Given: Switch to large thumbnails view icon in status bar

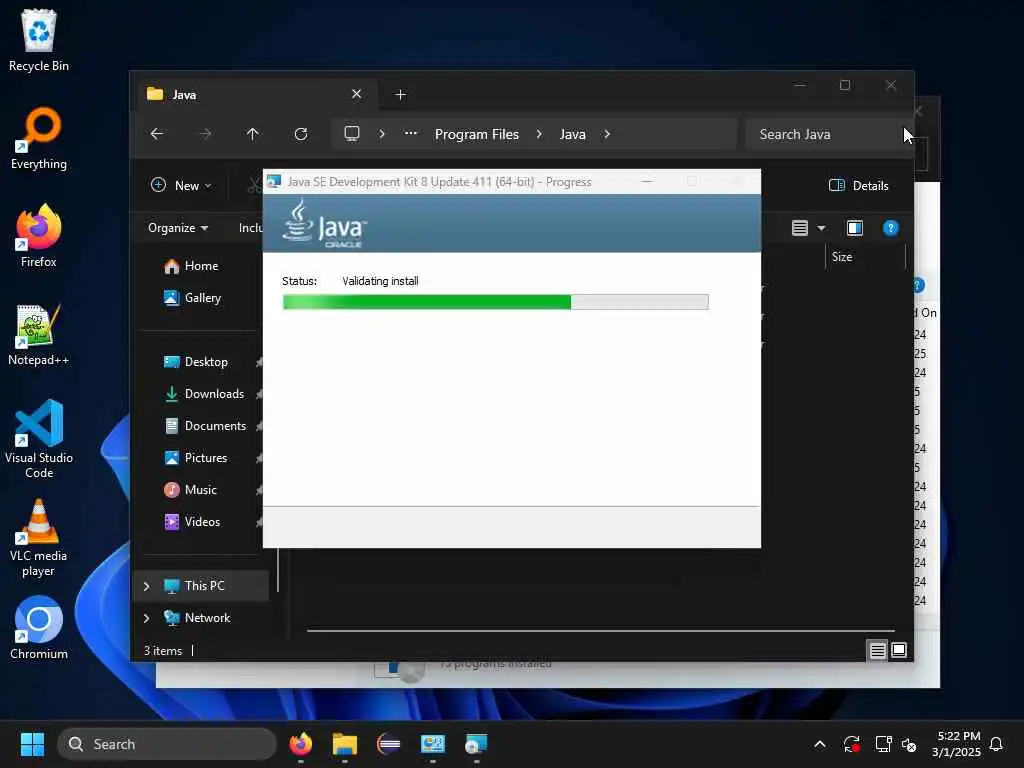Looking at the screenshot, I should 899,650.
